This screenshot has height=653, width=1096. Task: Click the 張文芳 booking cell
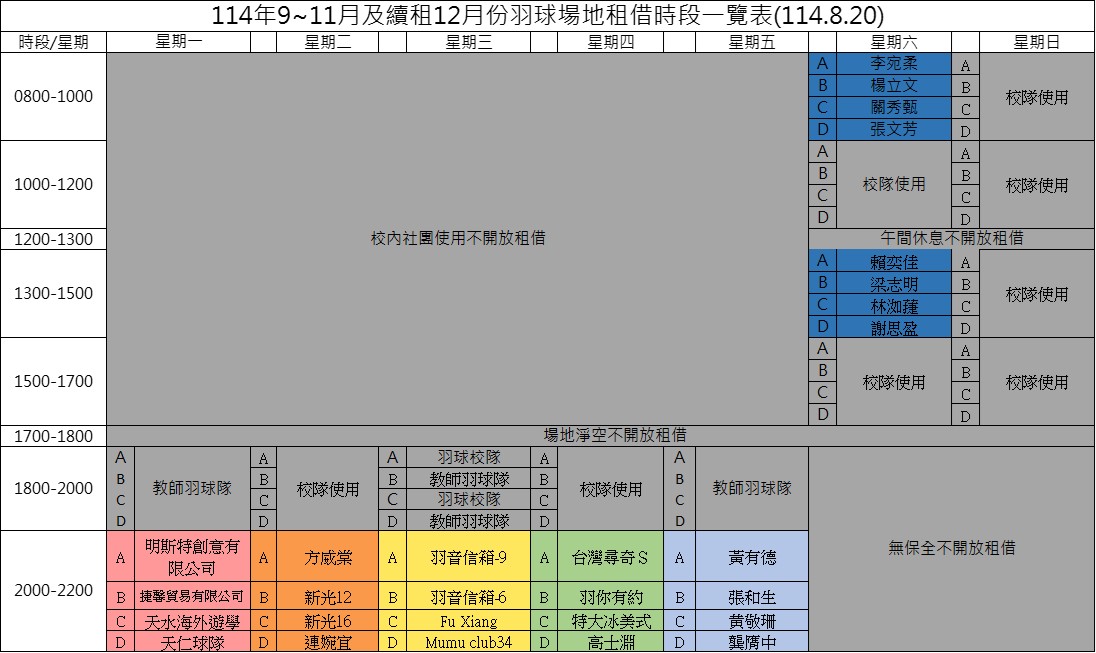893,129
